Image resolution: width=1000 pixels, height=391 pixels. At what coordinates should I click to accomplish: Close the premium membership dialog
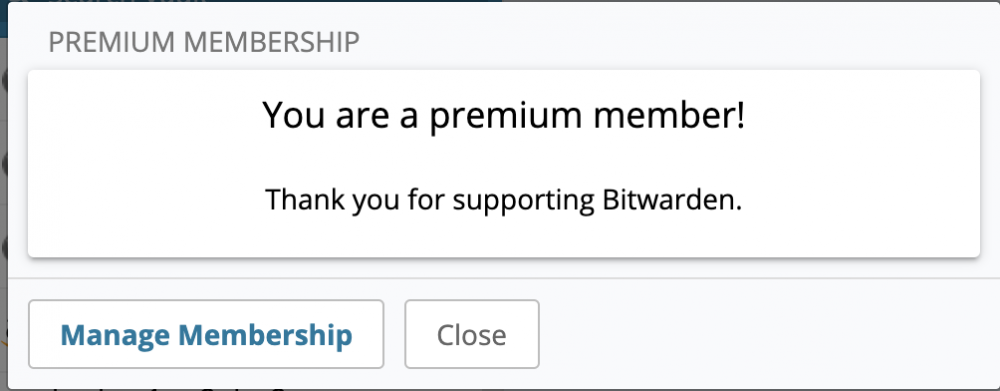coord(472,334)
